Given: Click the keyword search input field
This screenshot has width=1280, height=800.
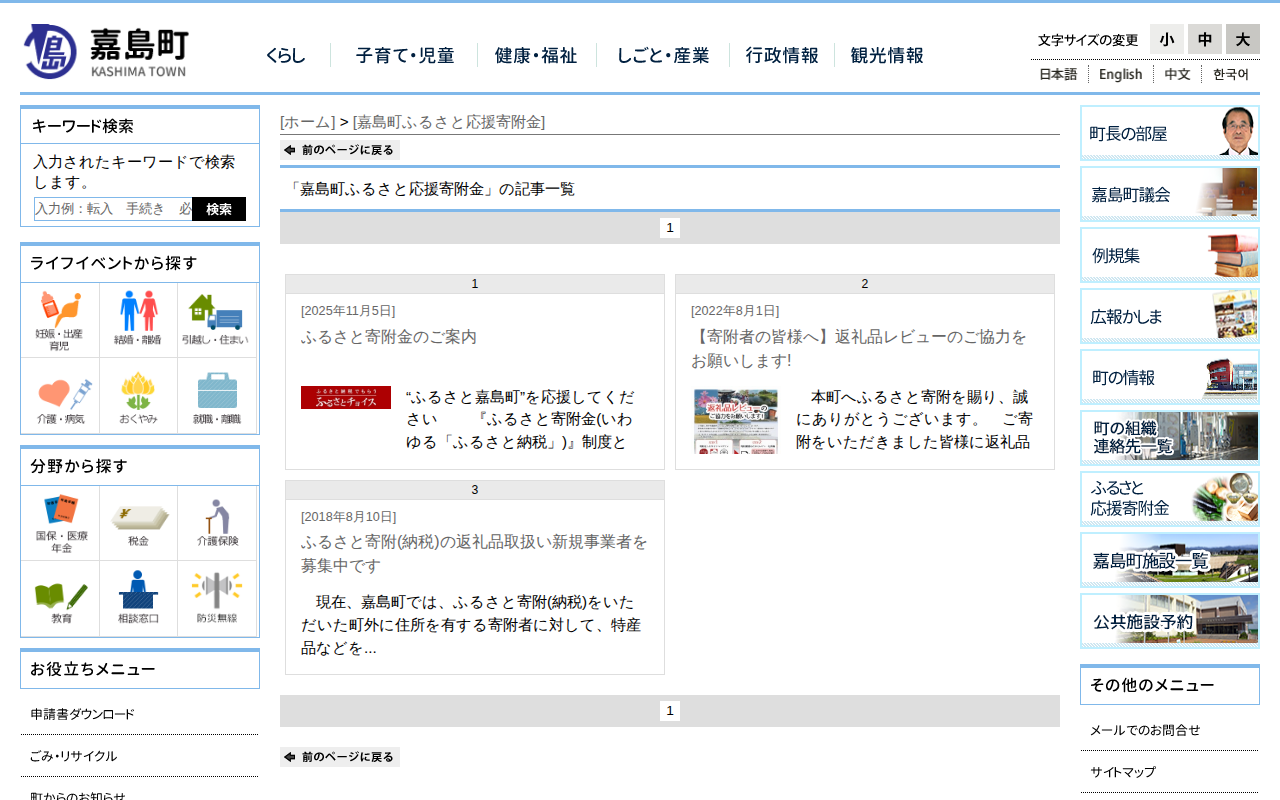Looking at the screenshot, I should pos(113,209).
